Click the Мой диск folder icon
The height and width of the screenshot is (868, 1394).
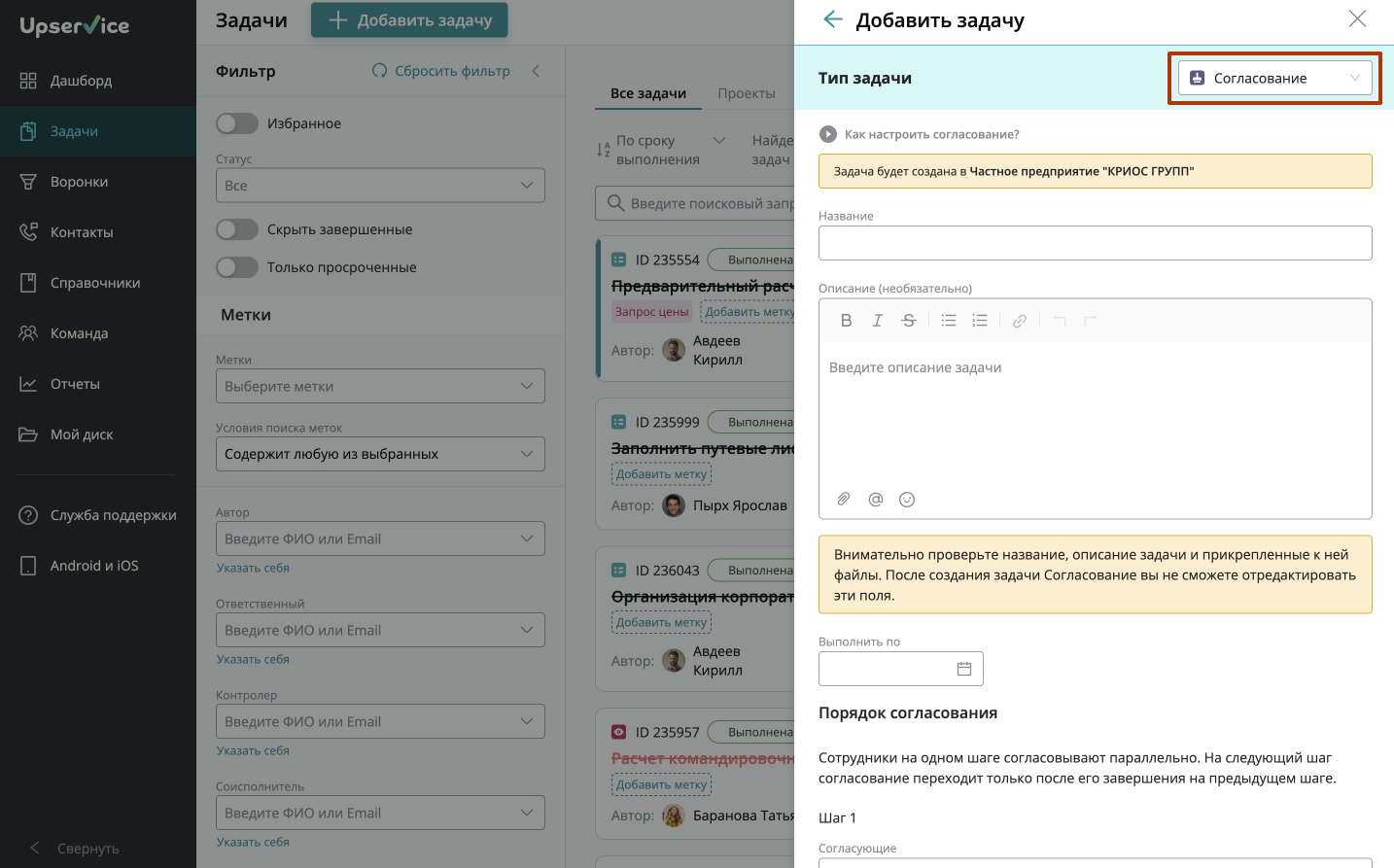[x=28, y=434]
